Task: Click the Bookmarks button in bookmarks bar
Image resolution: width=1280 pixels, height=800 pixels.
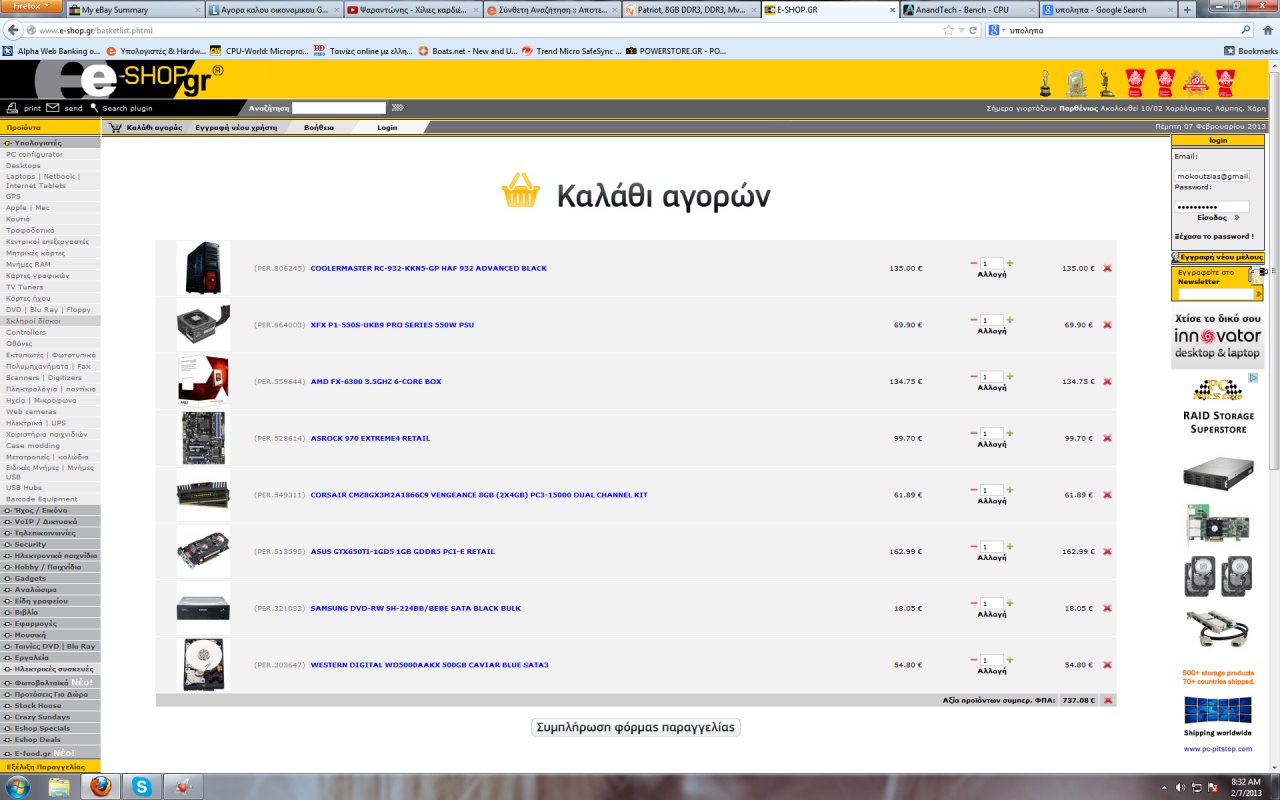Action: coord(1251,50)
